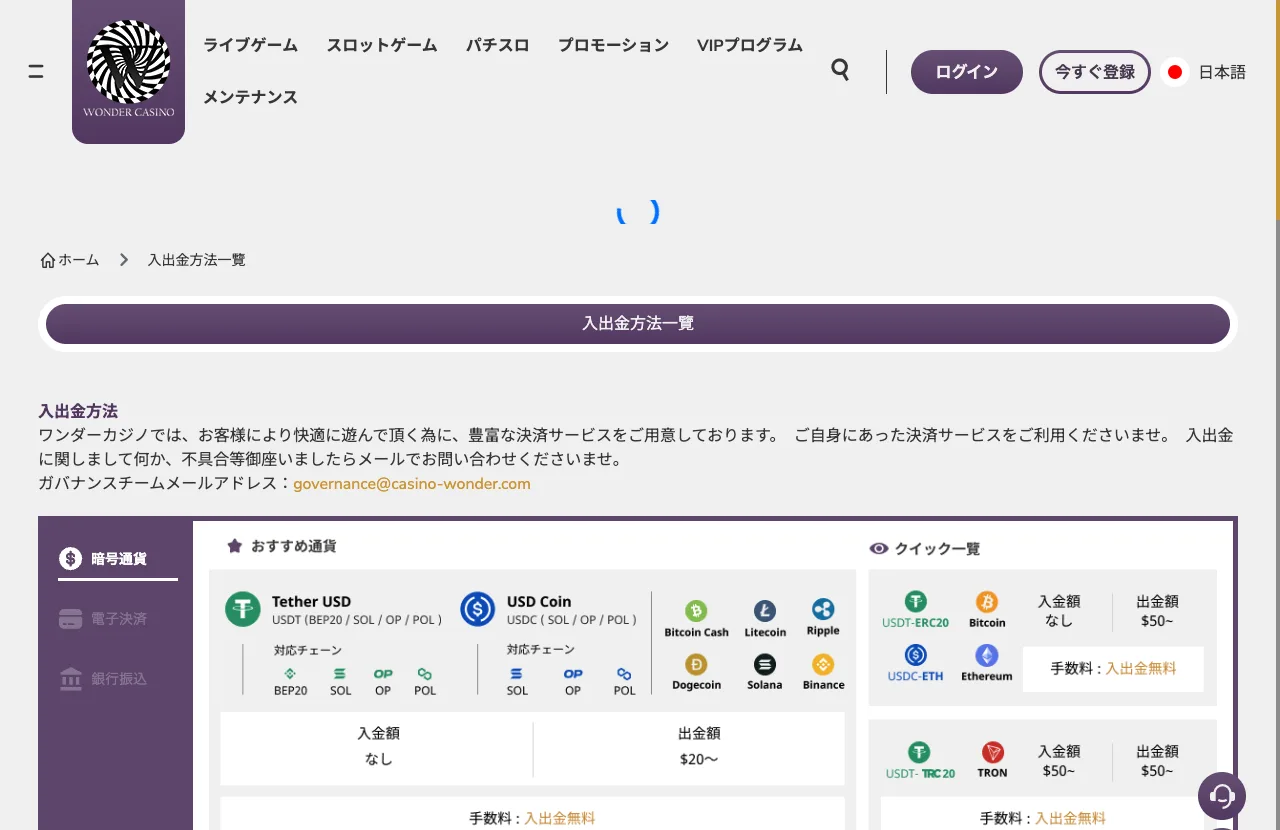Open the スロットゲーム menu
Screen dimensions: 1280x830
click(381, 45)
